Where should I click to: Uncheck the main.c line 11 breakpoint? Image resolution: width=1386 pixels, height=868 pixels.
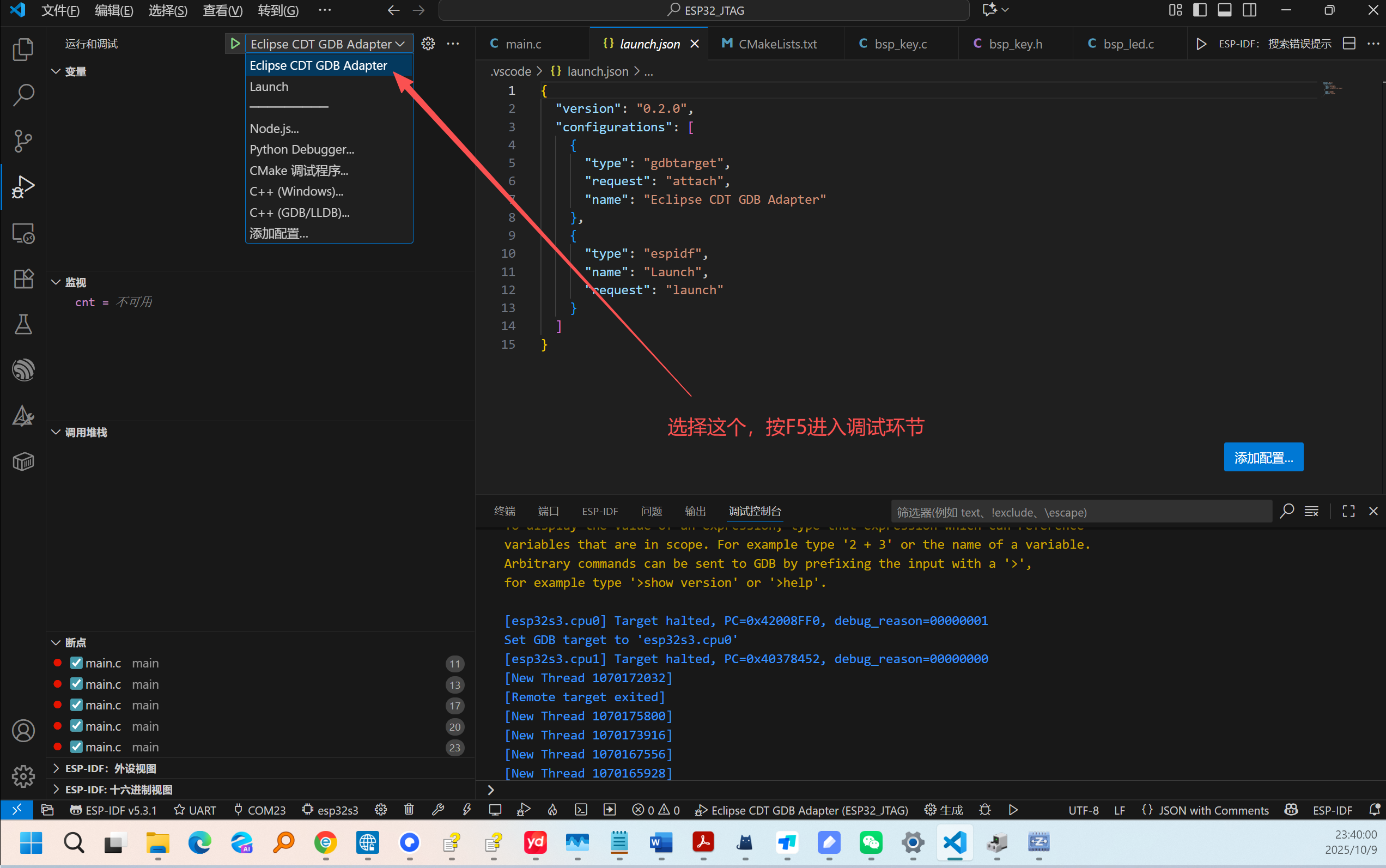pyautogui.click(x=76, y=663)
